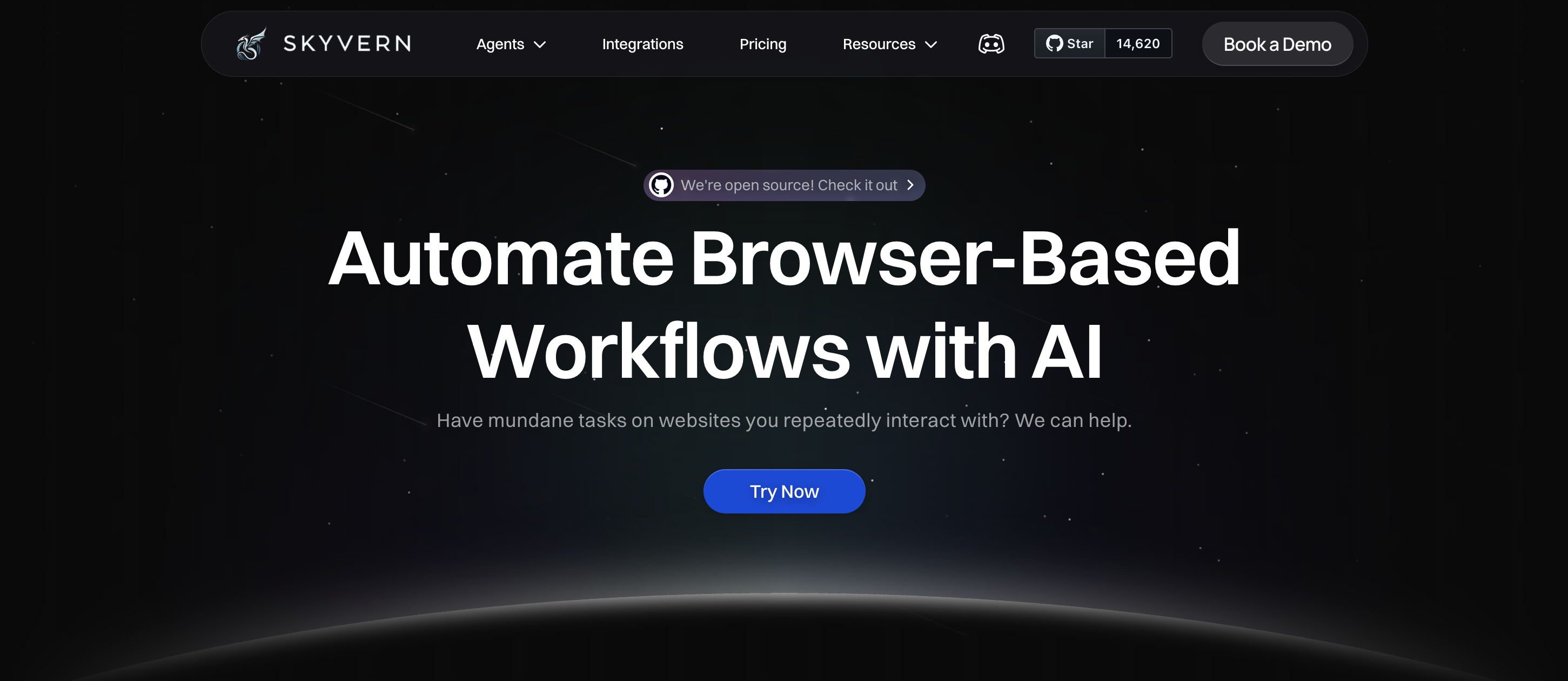Open the We're open source banner link

pyautogui.click(x=784, y=185)
